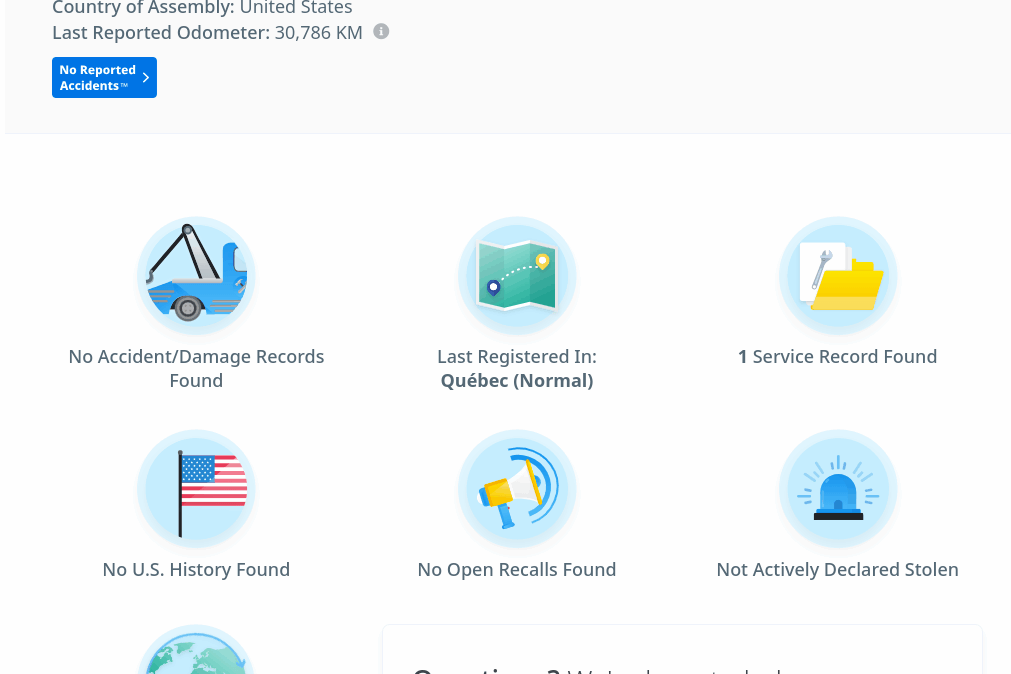Open the '1 Service Record Found' label

pyautogui.click(x=838, y=357)
